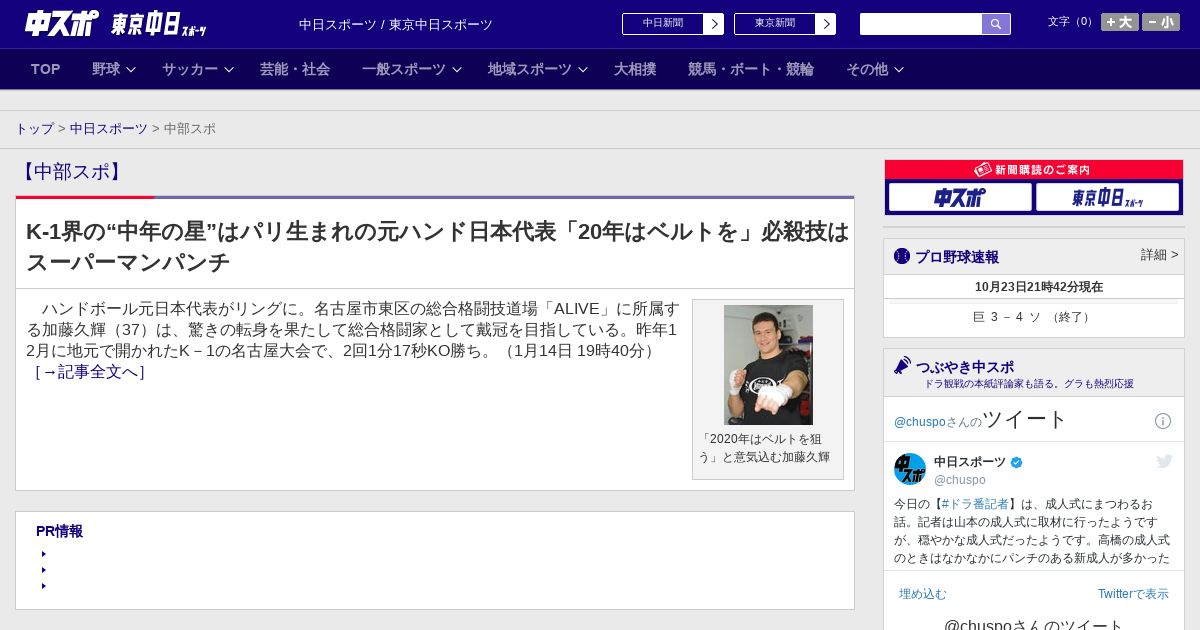Open その他 menu
1200x630 pixels.
[867, 69]
